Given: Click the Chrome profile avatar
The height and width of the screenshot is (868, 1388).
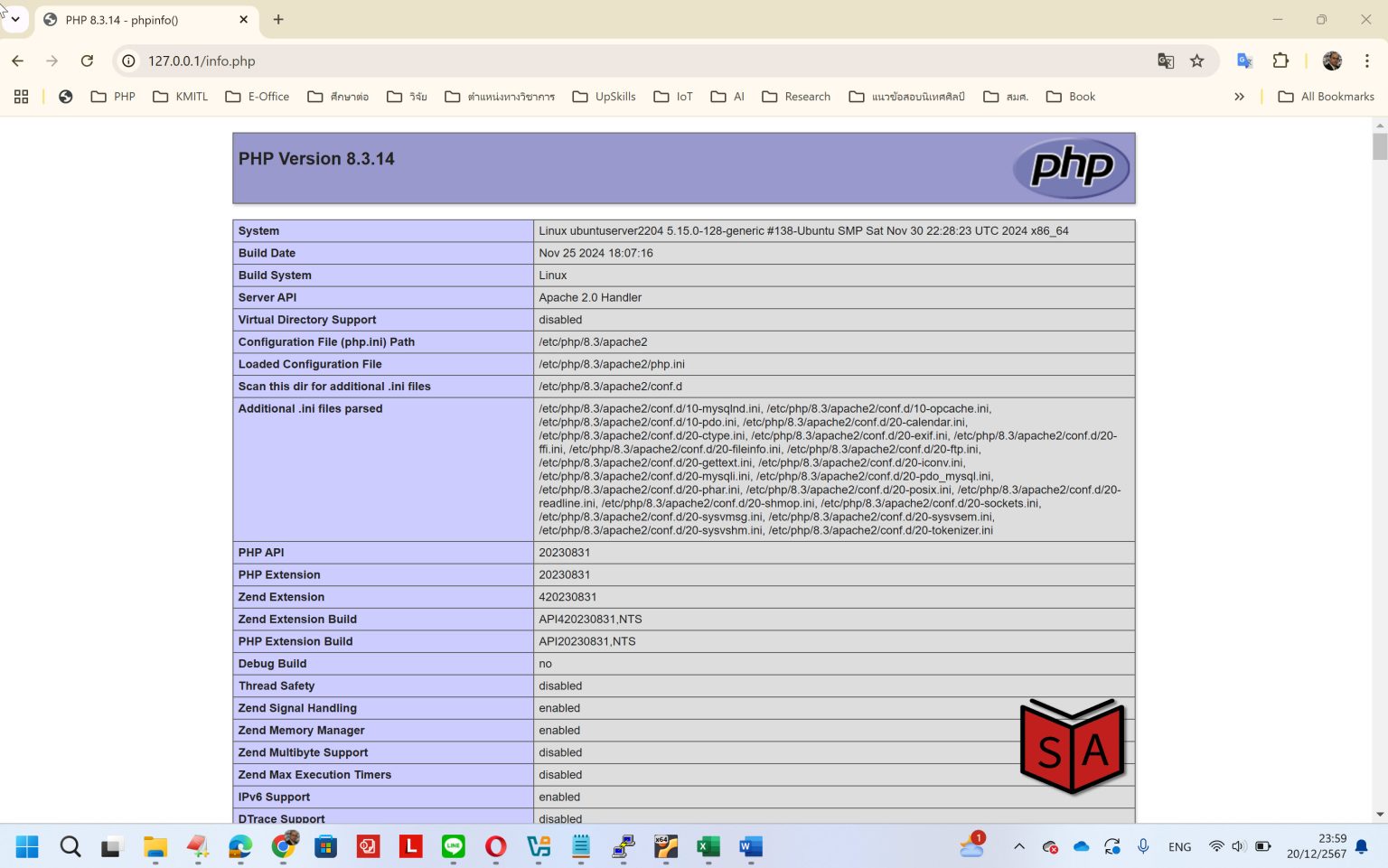Looking at the screenshot, I should [1331, 61].
